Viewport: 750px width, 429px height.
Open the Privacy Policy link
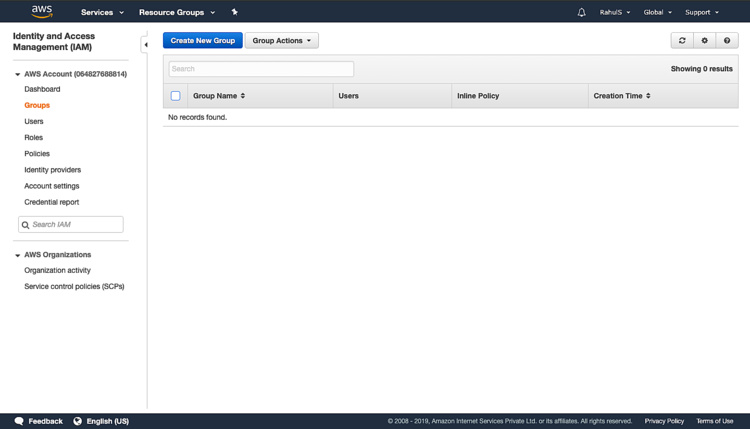click(664, 421)
